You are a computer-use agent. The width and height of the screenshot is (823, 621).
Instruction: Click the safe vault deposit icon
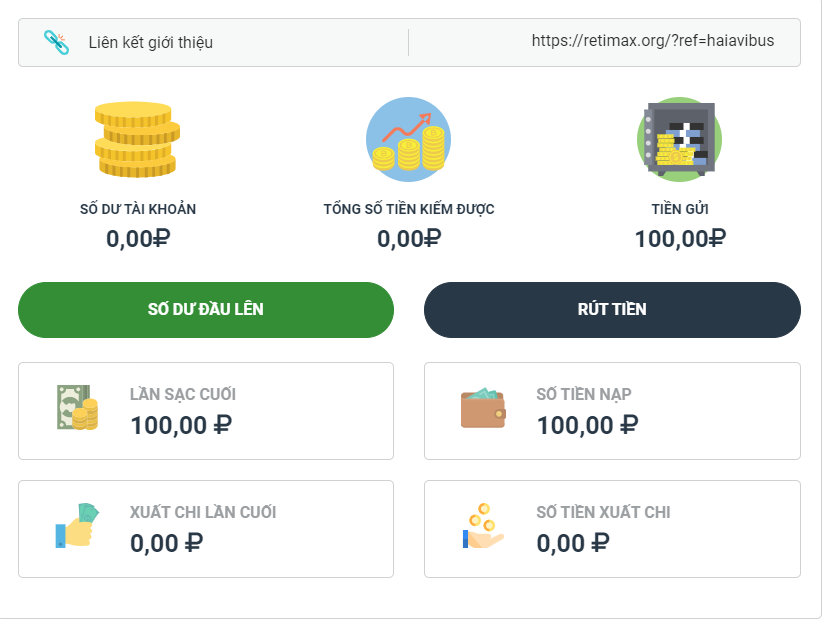point(679,140)
